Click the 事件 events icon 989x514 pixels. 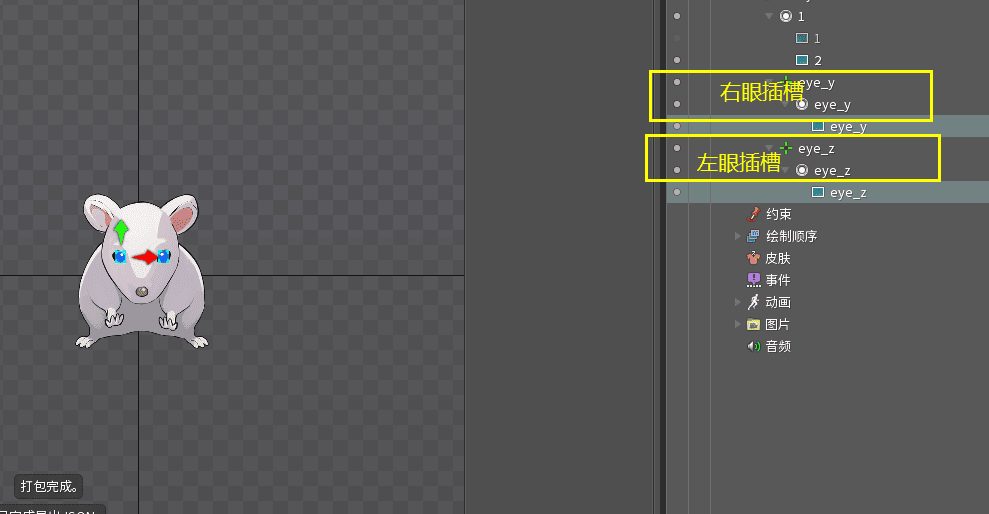coord(753,280)
